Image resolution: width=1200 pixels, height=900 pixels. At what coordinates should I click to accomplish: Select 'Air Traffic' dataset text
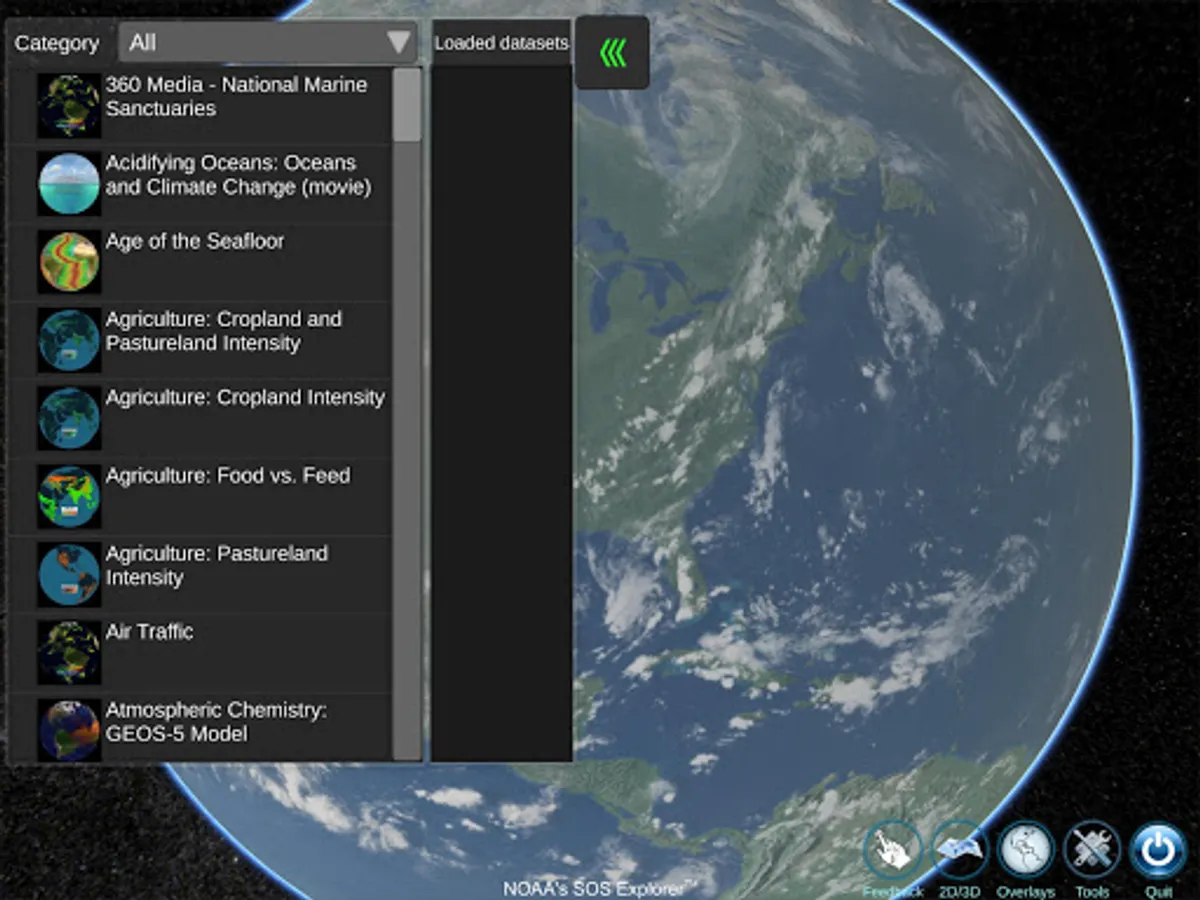pyautogui.click(x=149, y=632)
